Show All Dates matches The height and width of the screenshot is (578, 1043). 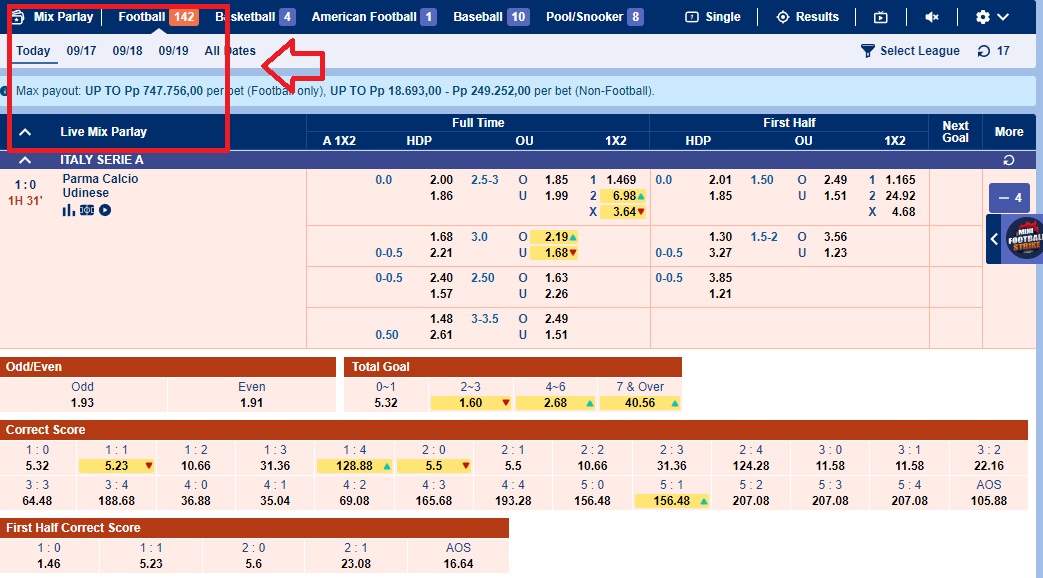click(x=229, y=51)
